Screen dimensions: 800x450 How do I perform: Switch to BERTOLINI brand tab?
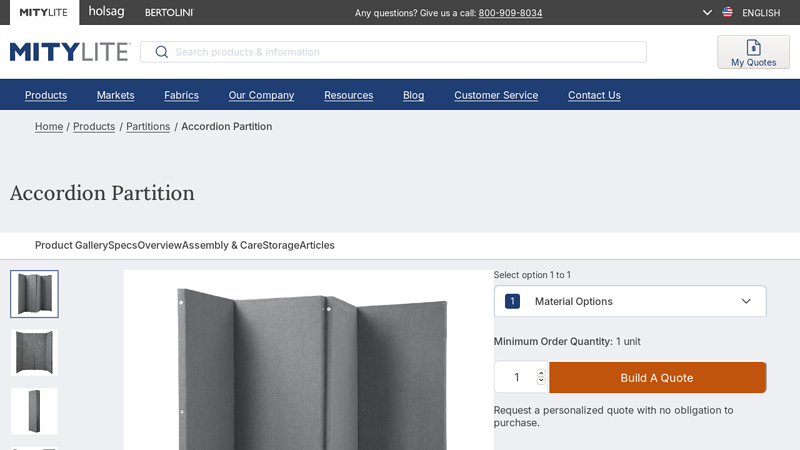click(169, 13)
